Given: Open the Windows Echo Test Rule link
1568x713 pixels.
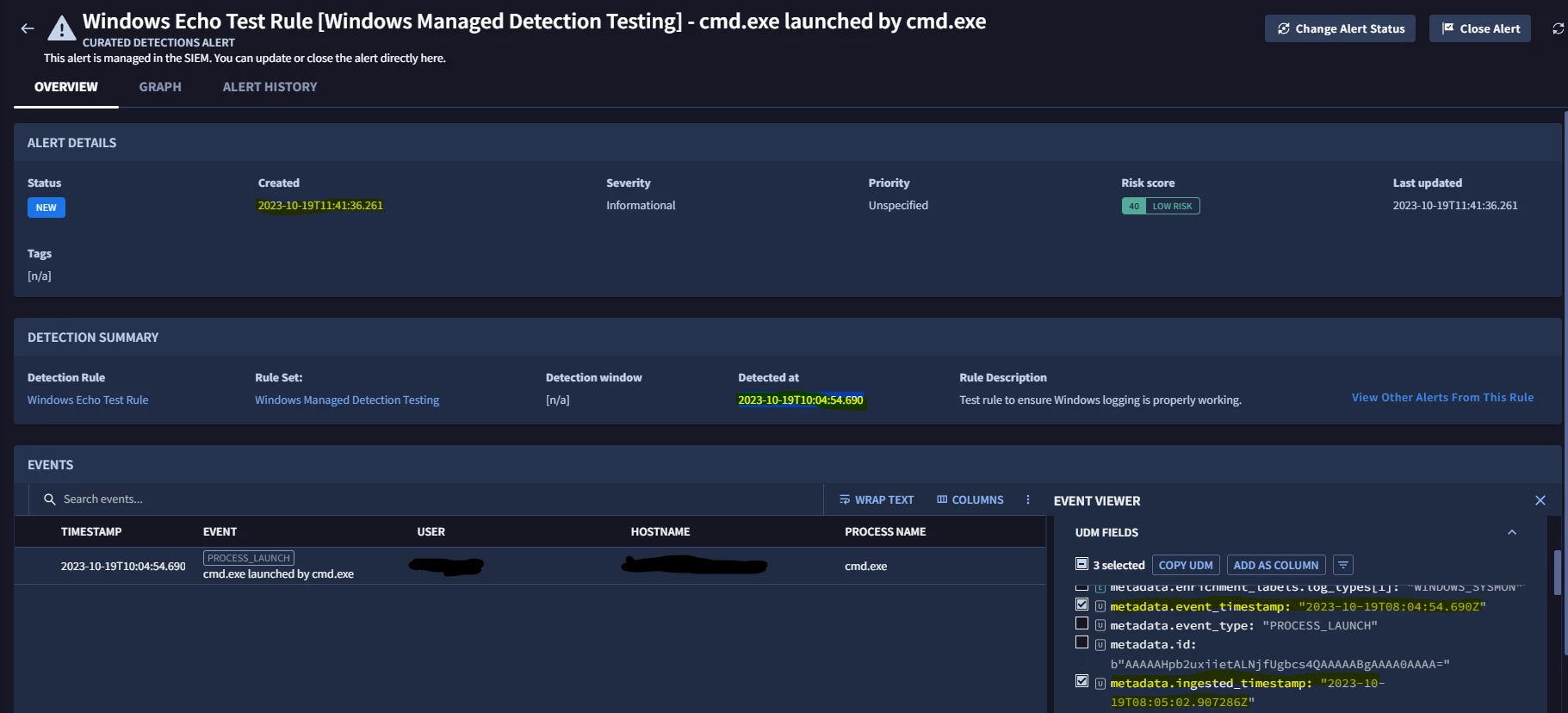Looking at the screenshot, I should tap(88, 400).
